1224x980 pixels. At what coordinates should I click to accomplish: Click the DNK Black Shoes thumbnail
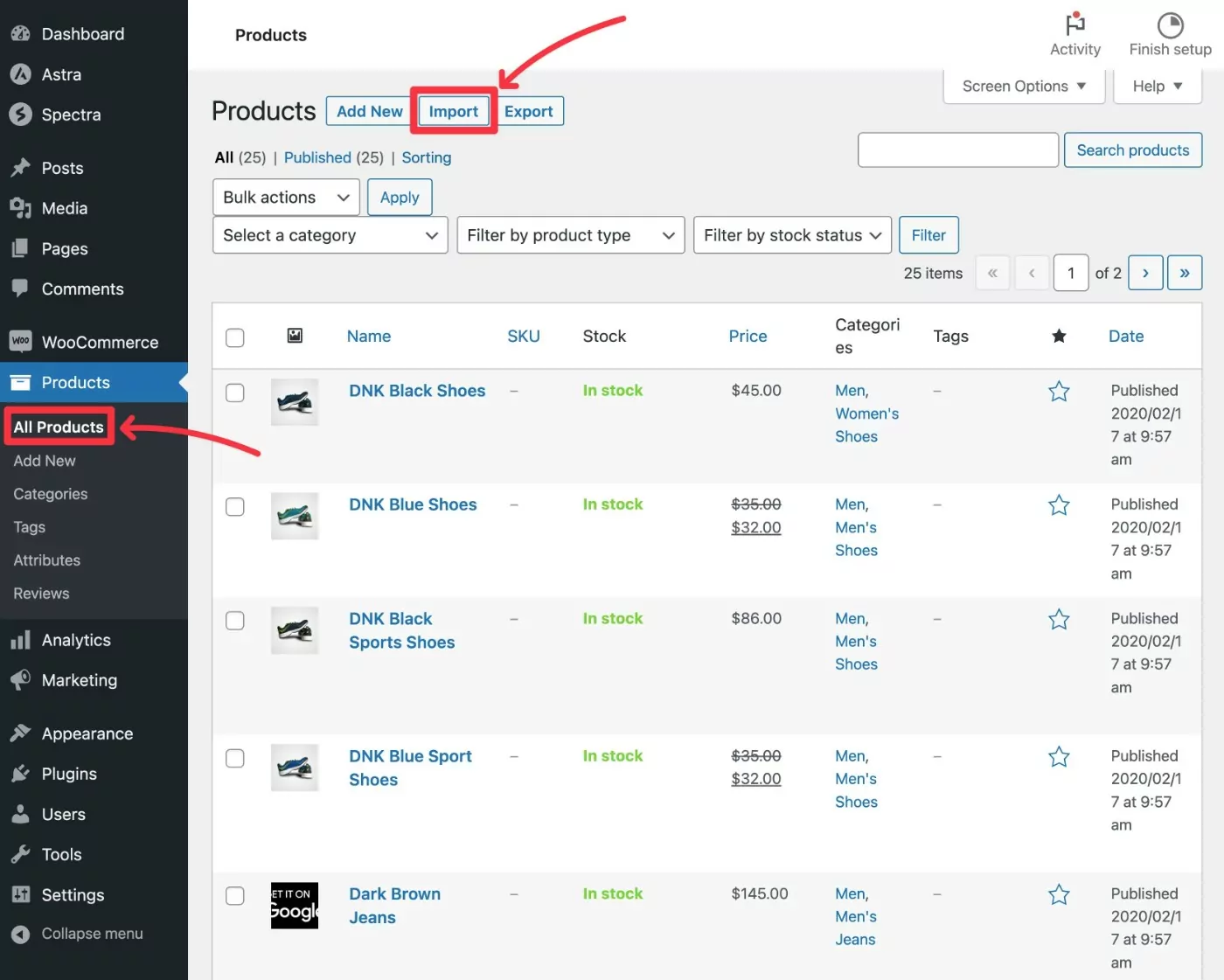click(x=295, y=402)
